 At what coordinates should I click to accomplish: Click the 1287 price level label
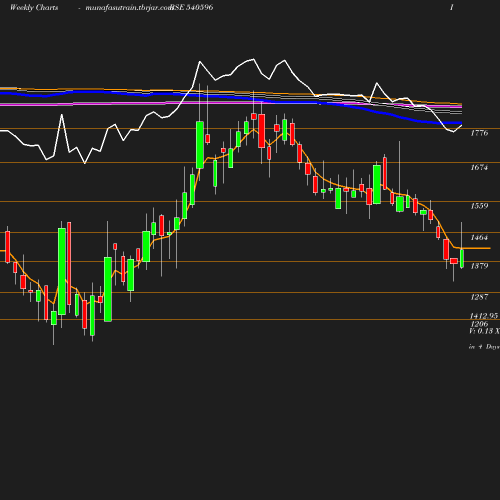tap(479, 297)
